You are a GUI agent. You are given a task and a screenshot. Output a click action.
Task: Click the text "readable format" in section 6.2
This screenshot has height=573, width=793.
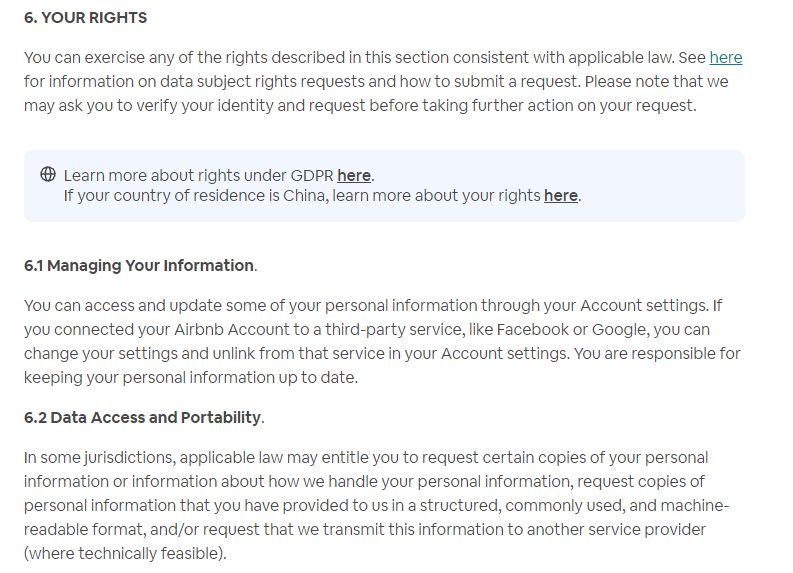[83, 530]
